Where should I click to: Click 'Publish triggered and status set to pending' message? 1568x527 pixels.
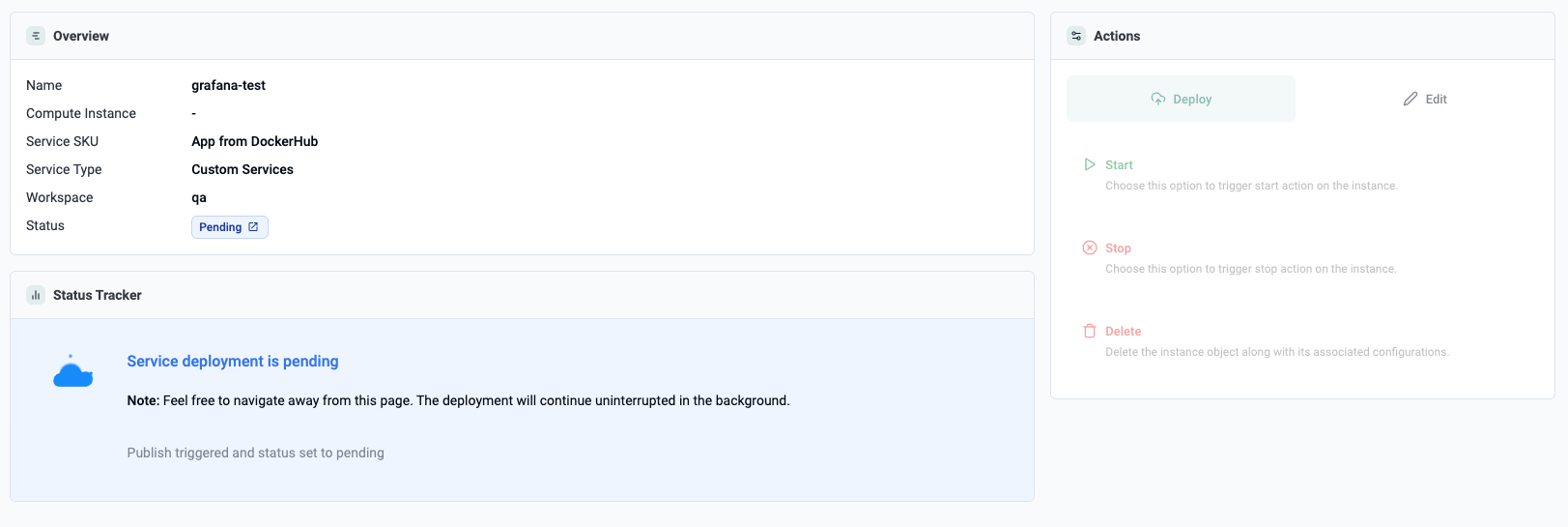coord(255,453)
